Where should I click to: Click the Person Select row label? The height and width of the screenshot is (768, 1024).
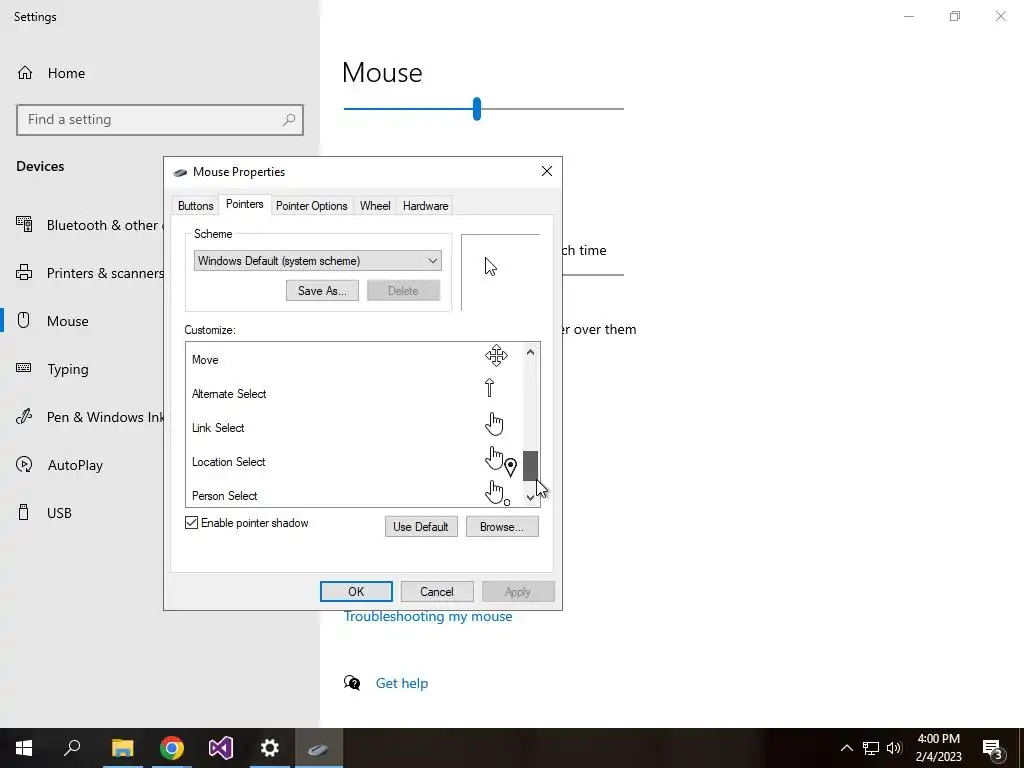[225, 496]
